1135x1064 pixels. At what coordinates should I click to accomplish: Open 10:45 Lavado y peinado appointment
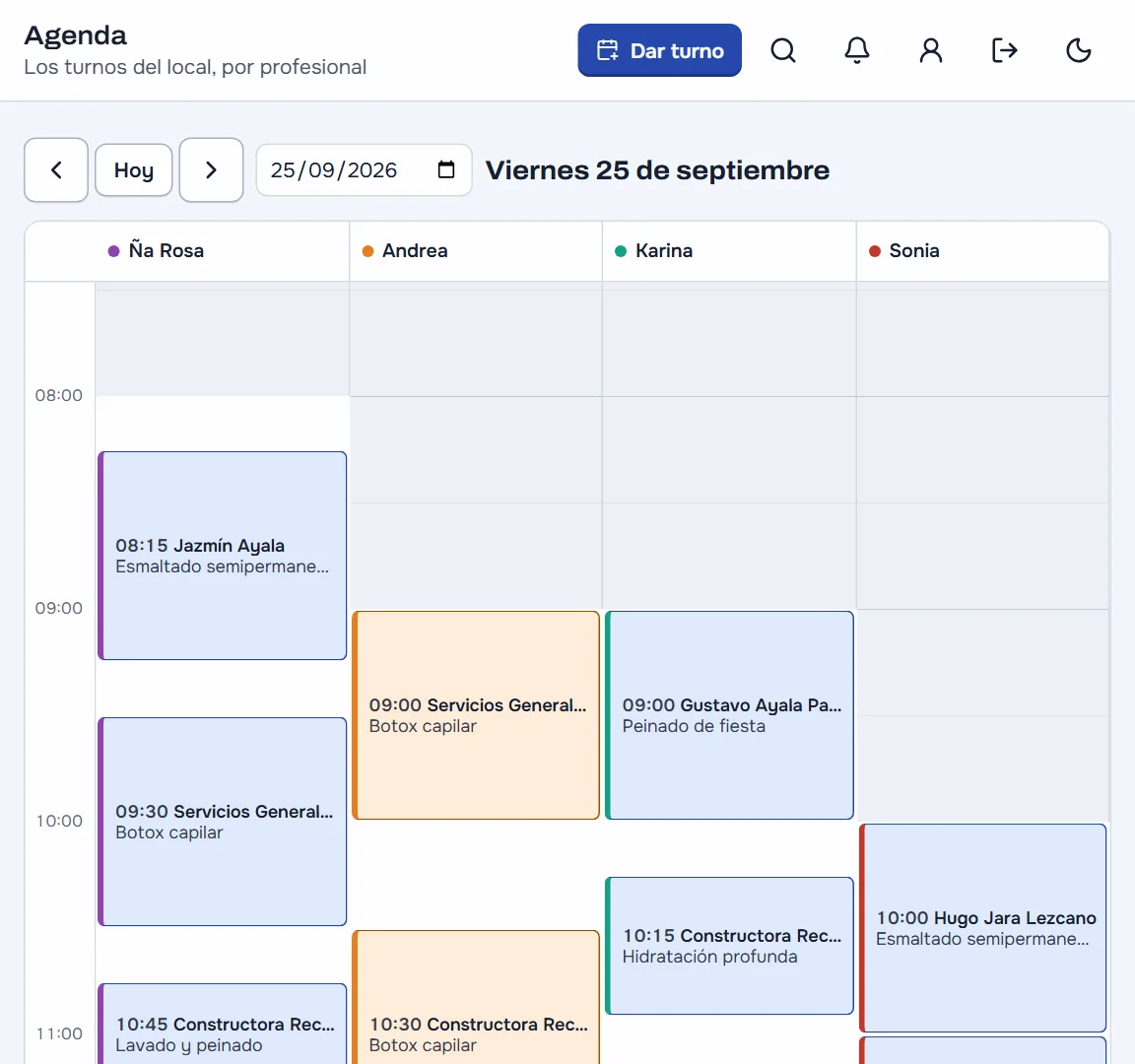coord(223,1024)
